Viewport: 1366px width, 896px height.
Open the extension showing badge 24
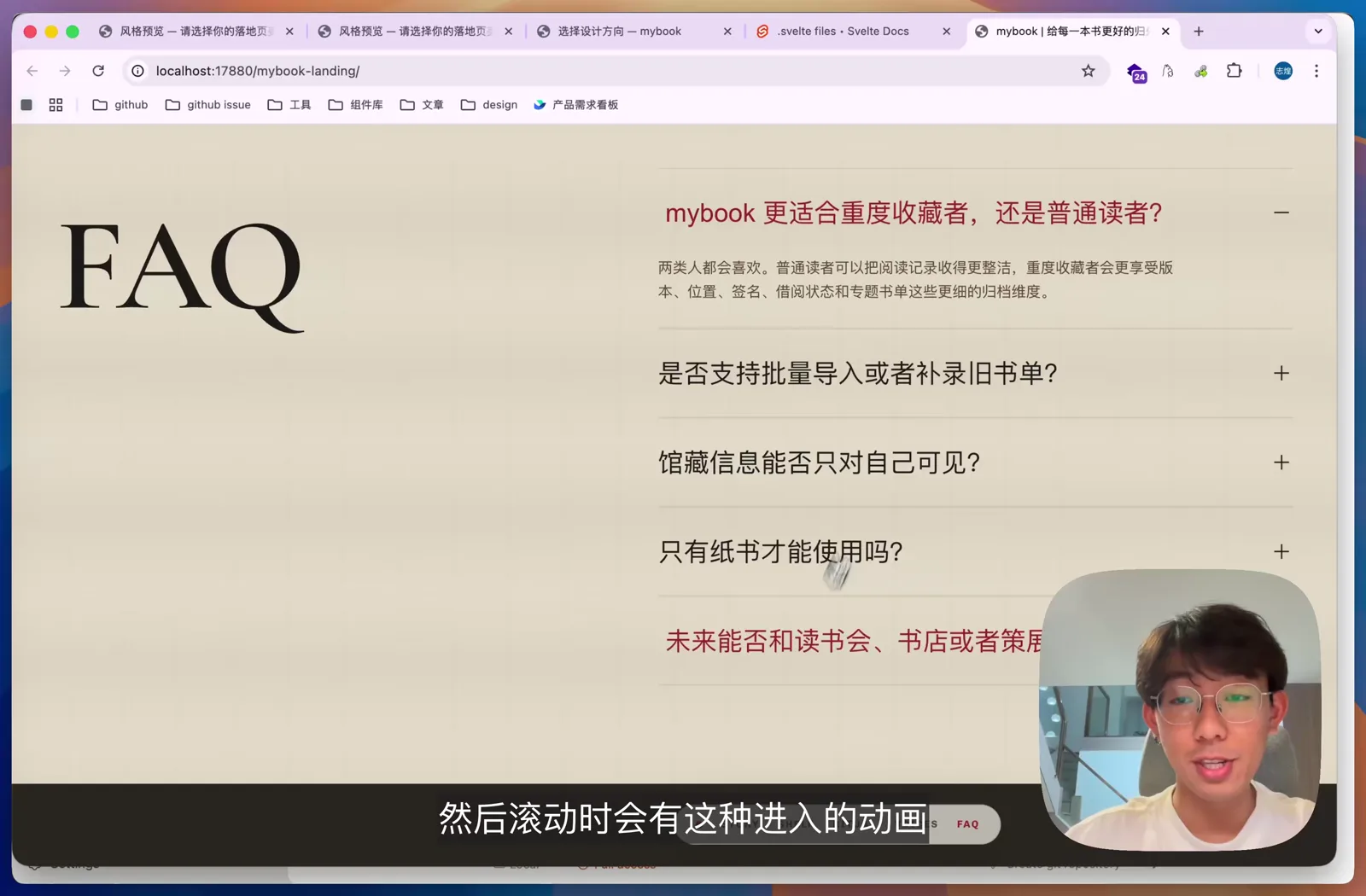click(1135, 73)
